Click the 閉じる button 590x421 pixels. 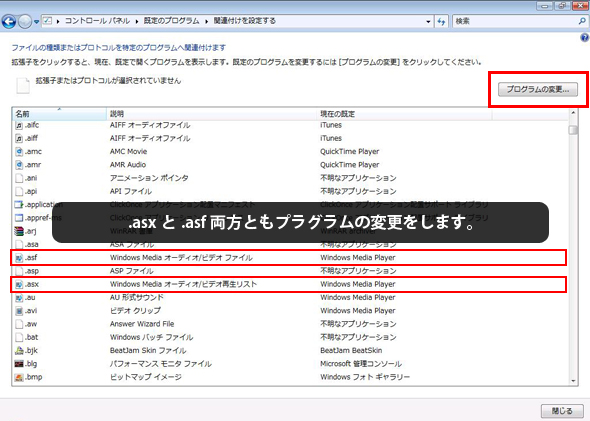(562, 411)
